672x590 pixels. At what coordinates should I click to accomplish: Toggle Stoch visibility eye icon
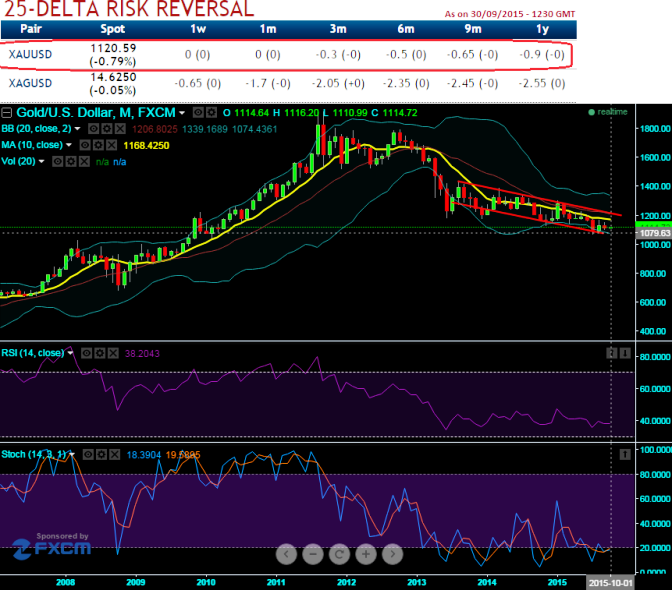coord(88,454)
